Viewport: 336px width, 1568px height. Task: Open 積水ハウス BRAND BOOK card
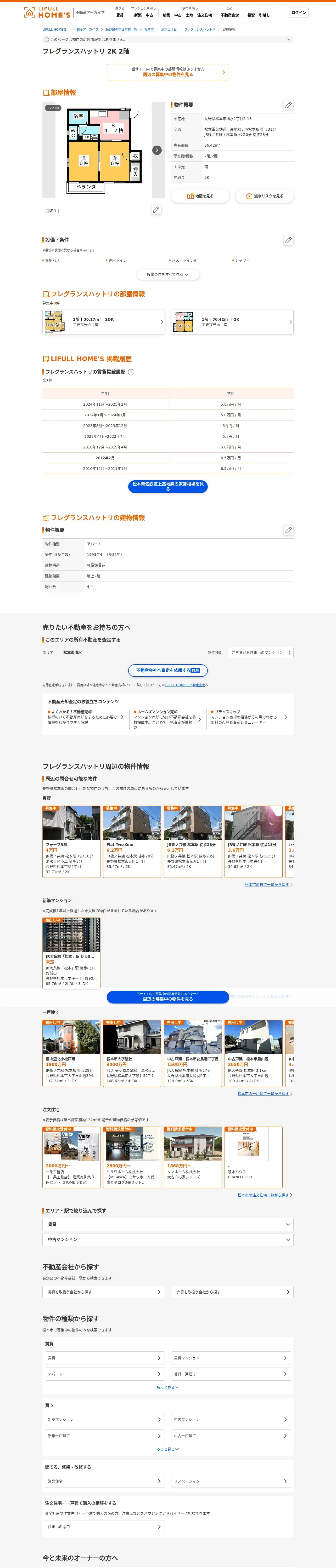coord(253,1157)
